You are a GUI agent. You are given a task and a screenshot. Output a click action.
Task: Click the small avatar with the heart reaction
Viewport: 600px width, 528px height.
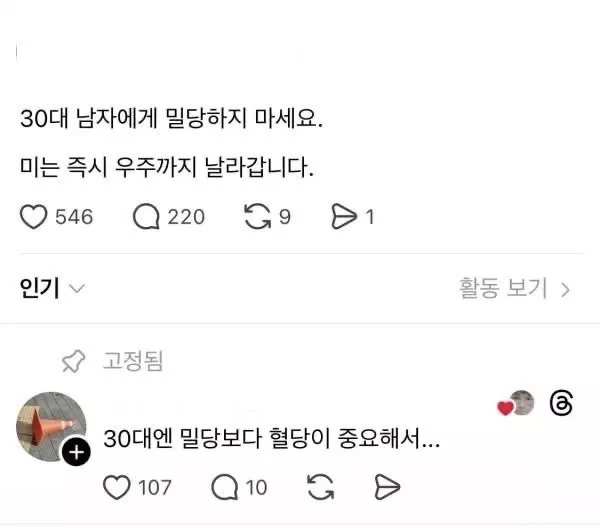521,403
